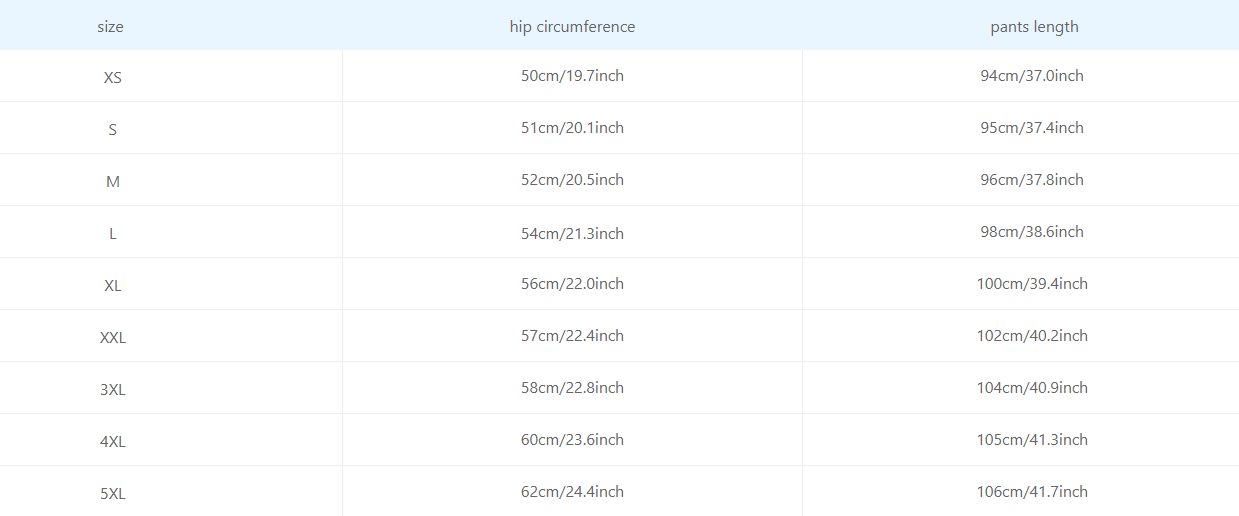1239x516 pixels.
Task: Click the 94cm/37.0inch pants length
Action: (x=1032, y=76)
